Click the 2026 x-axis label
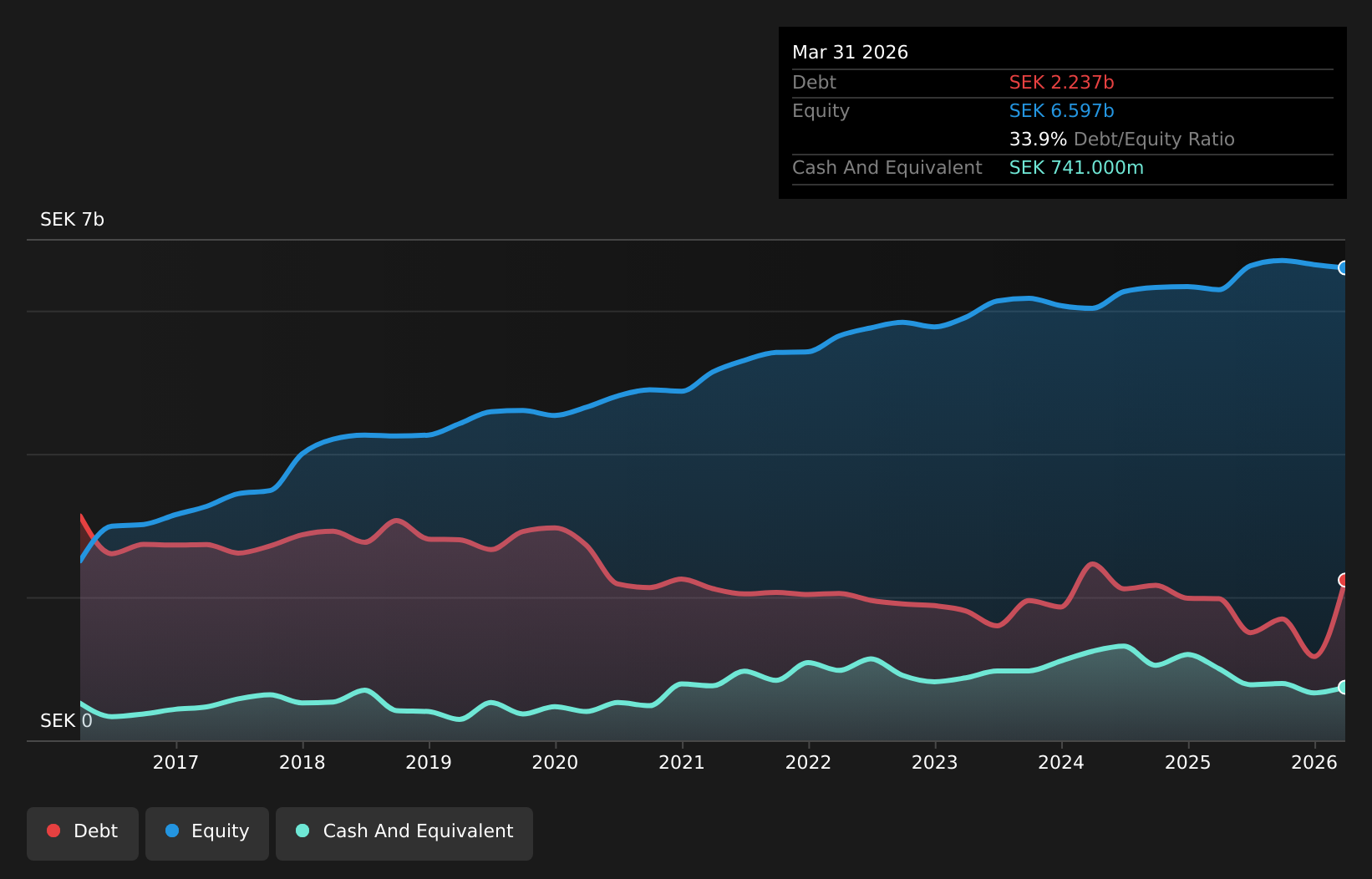Screen dimensions: 1372x879 click(x=1314, y=762)
